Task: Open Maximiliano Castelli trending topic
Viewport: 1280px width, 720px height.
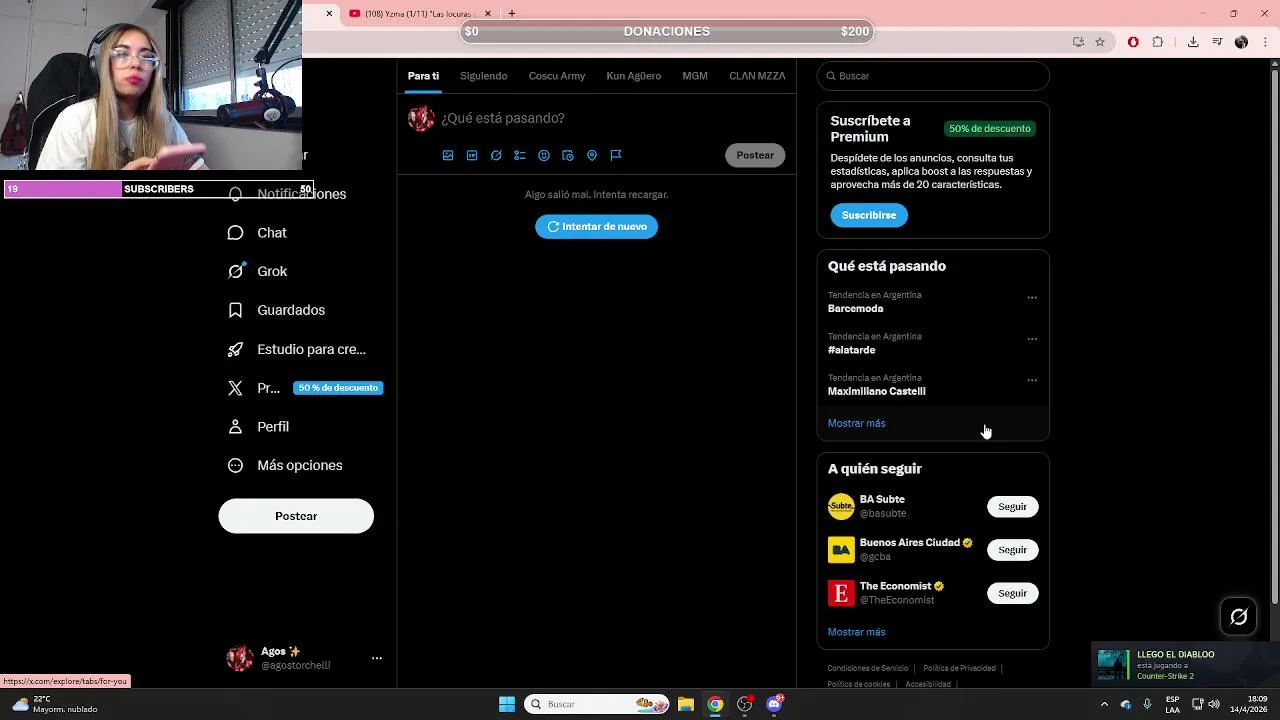Action: [x=876, y=391]
